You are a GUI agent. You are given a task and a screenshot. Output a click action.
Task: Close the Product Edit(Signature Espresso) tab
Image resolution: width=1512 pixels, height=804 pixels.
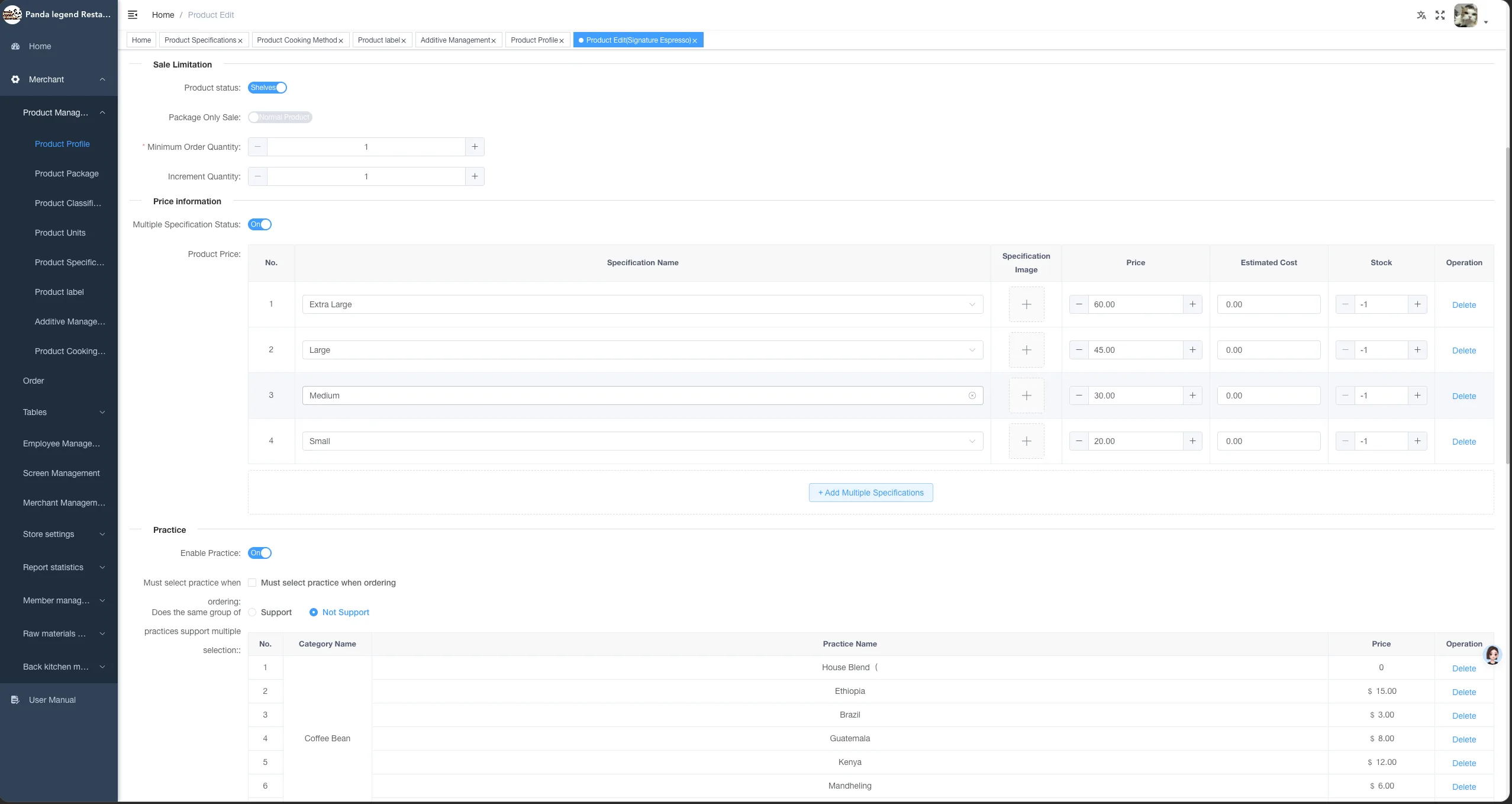(x=695, y=41)
